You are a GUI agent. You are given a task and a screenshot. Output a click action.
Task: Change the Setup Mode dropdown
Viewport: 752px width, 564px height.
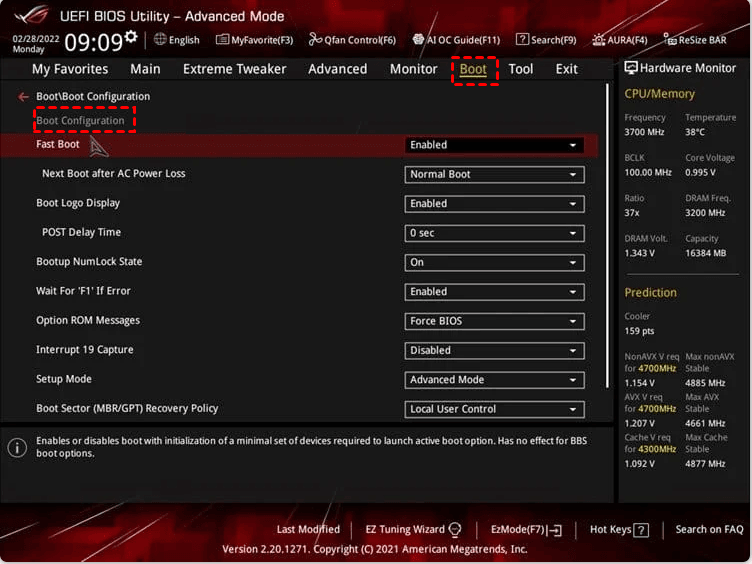click(x=494, y=380)
